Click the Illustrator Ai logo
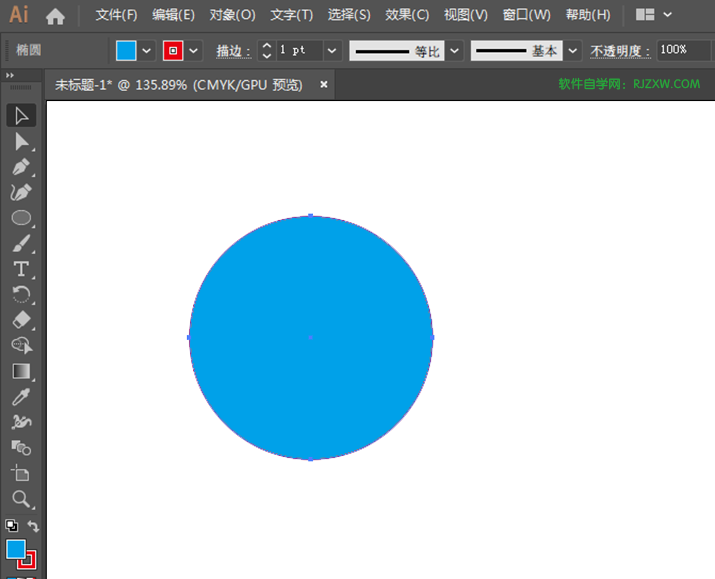Viewport: 715px width, 579px height. 19,15
